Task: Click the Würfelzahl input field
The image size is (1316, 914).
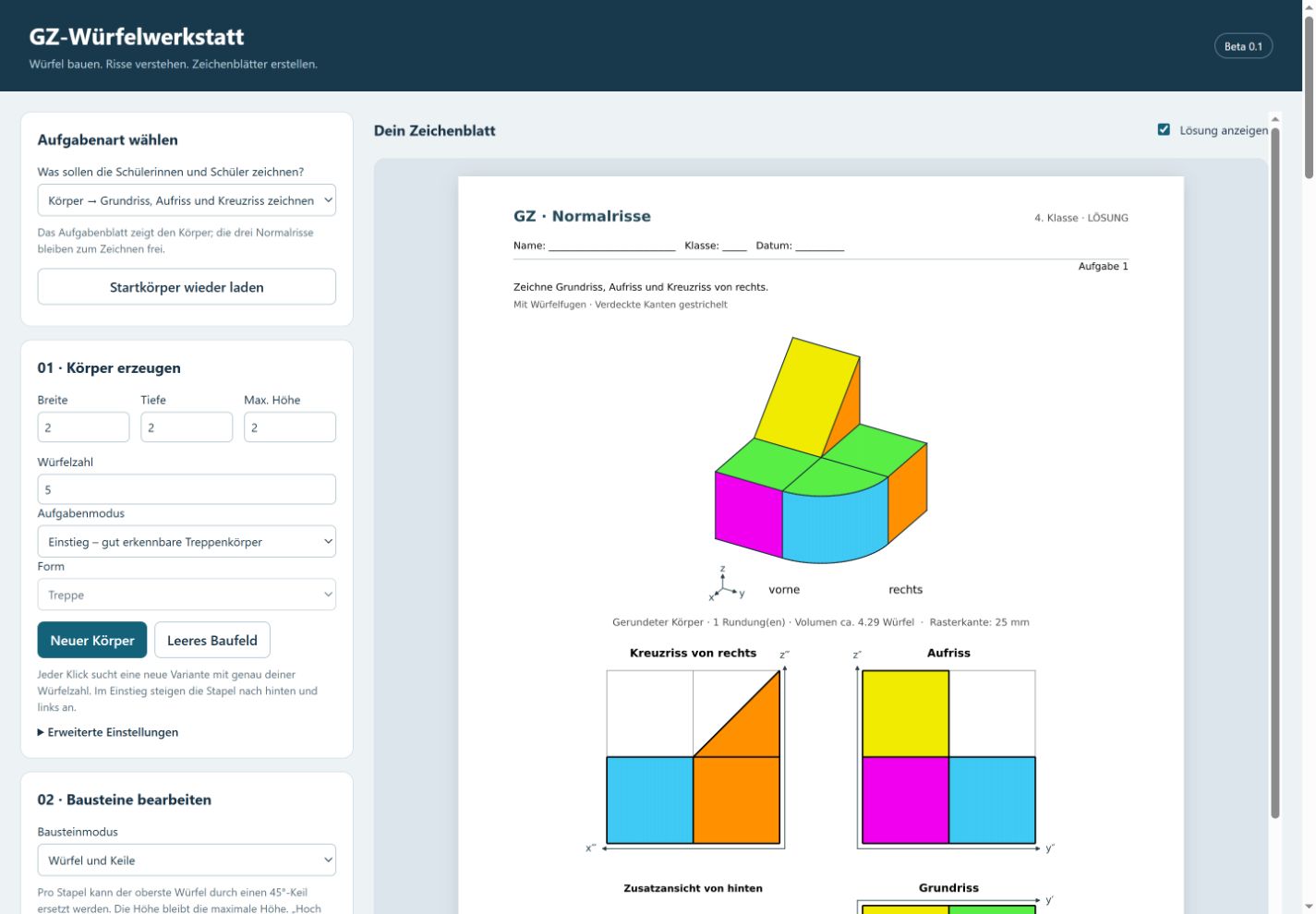Action: tap(187, 489)
